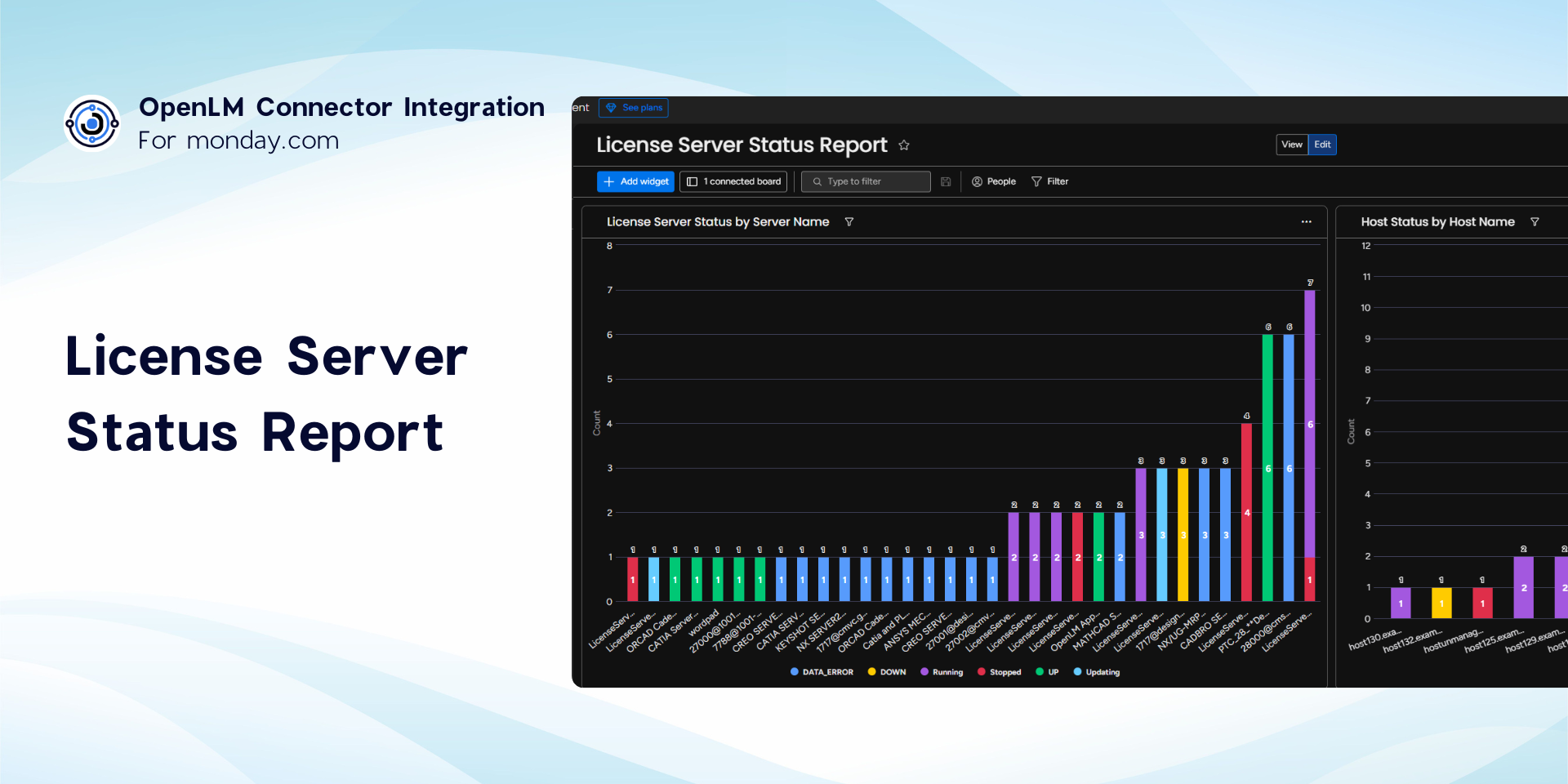Click the 'OpenLM App...' axis label
The image size is (1568, 784).
pyautogui.click(x=1076, y=632)
